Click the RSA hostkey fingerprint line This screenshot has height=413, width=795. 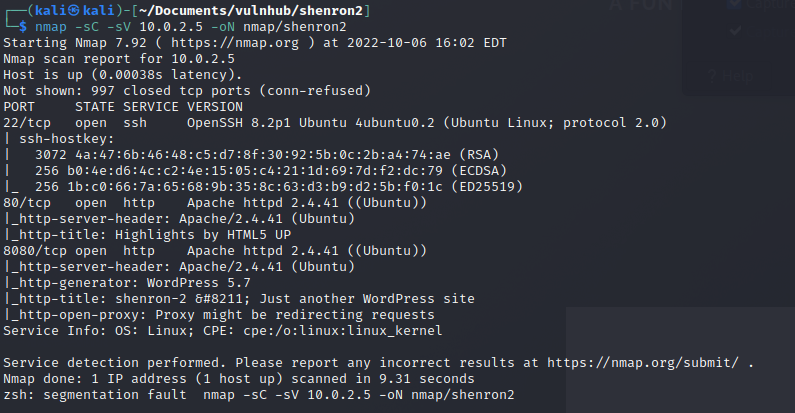click(267, 155)
